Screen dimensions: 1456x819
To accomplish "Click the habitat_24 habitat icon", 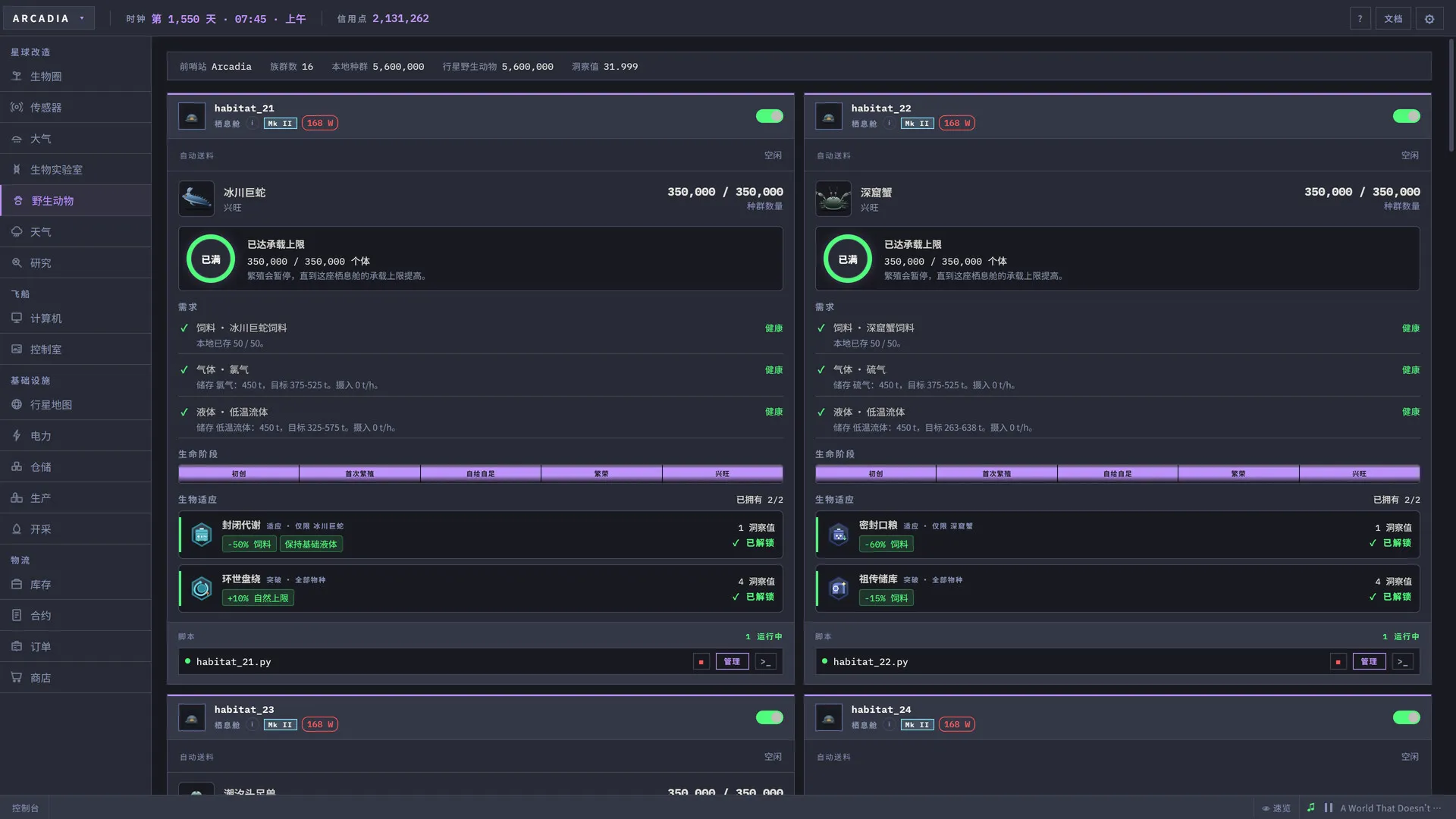I will point(829,717).
